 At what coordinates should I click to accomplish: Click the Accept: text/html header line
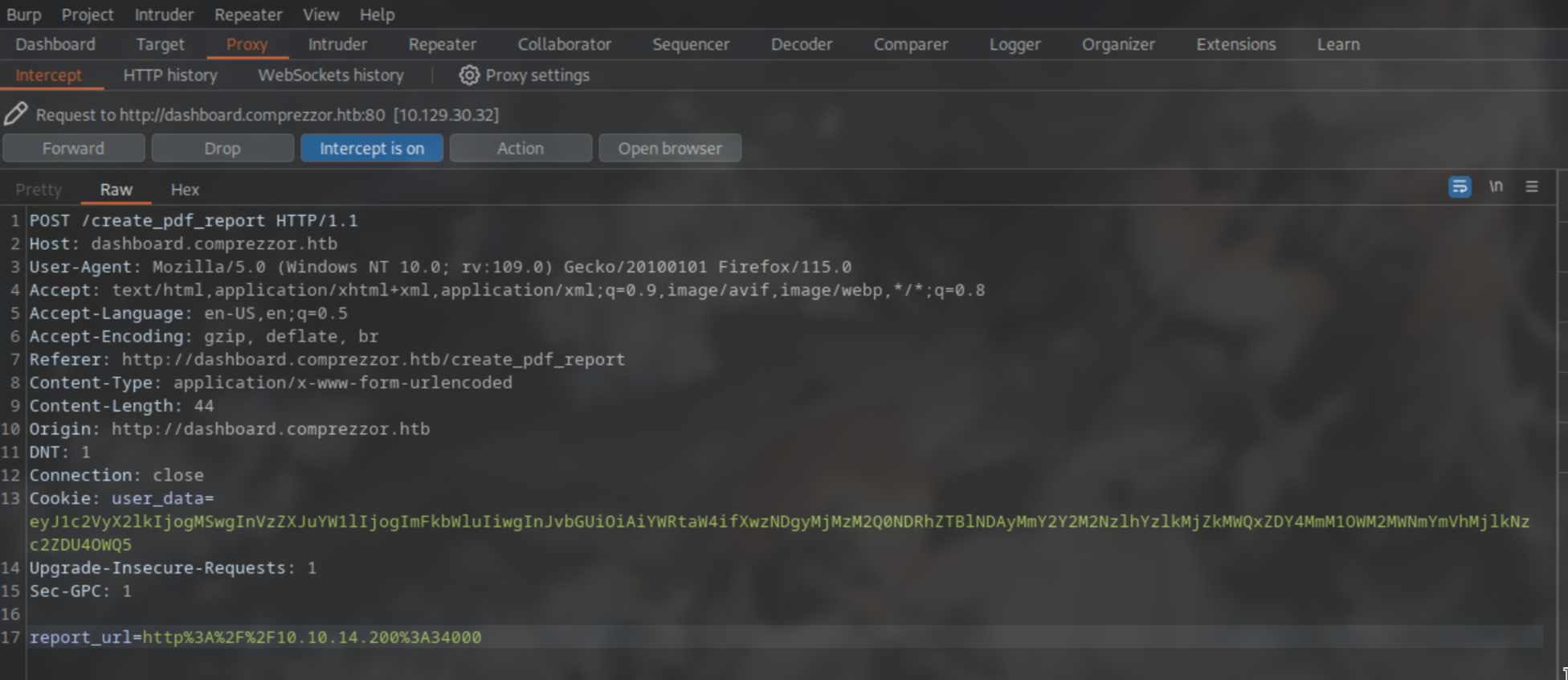point(508,290)
